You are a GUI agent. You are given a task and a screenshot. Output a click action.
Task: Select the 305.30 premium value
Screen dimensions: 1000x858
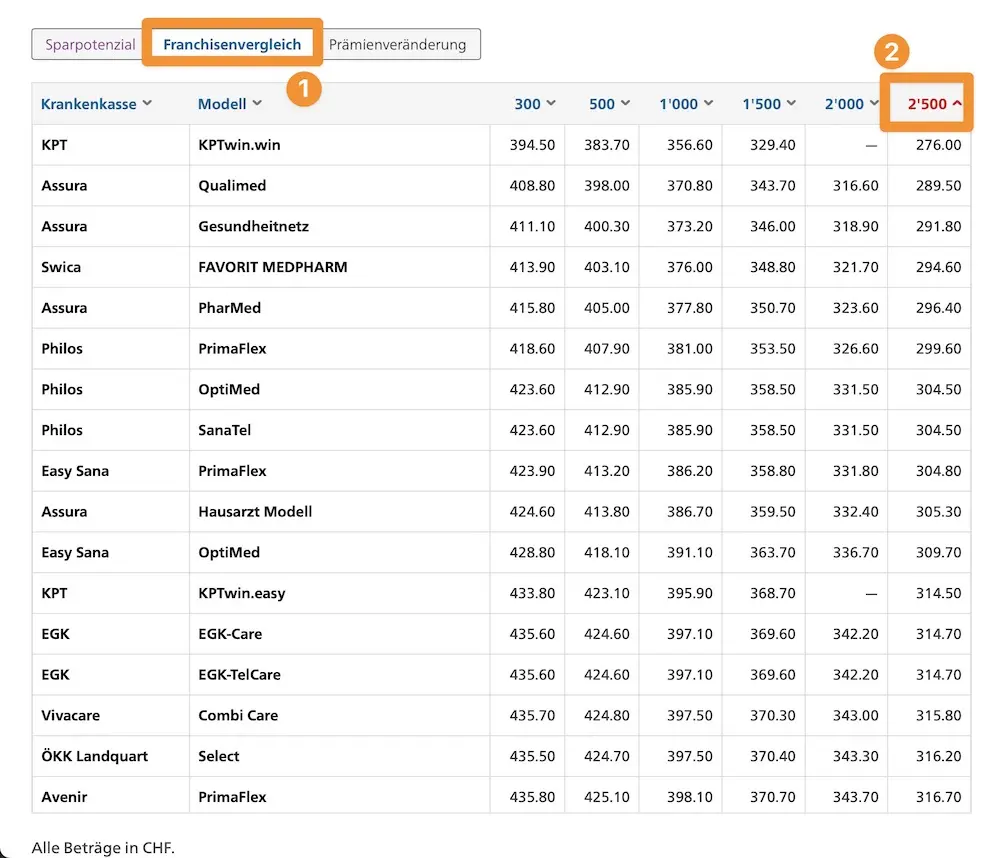point(938,512)
